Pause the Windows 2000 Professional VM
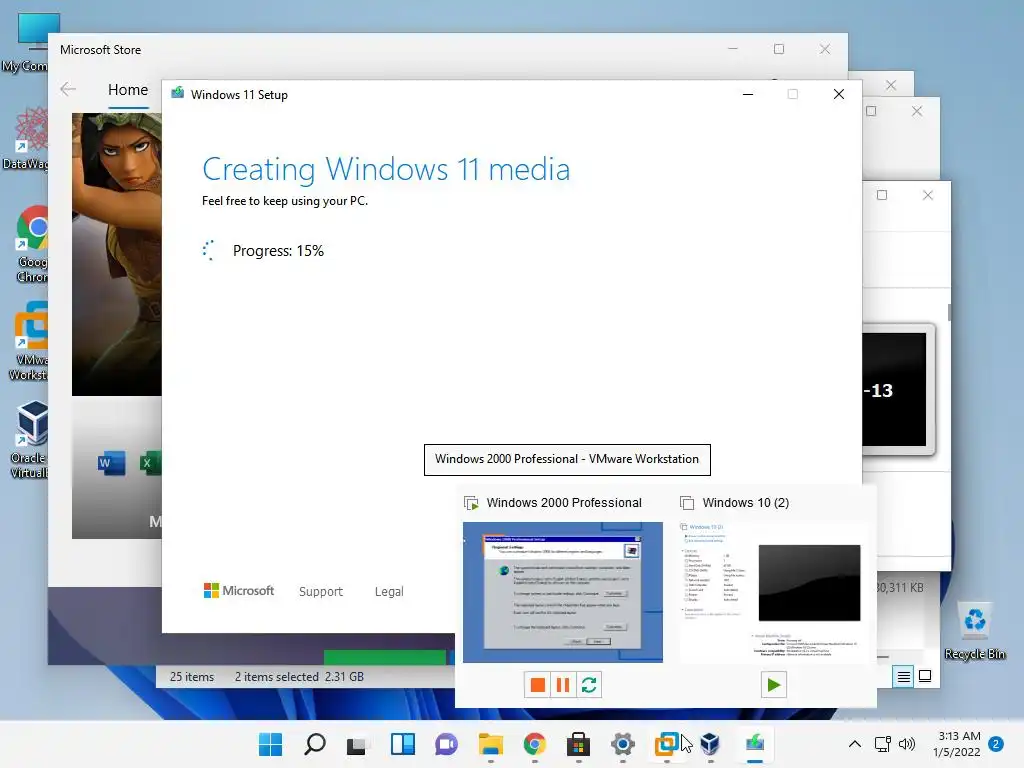This screenshot has width=1024, height=768. point(563,684)
